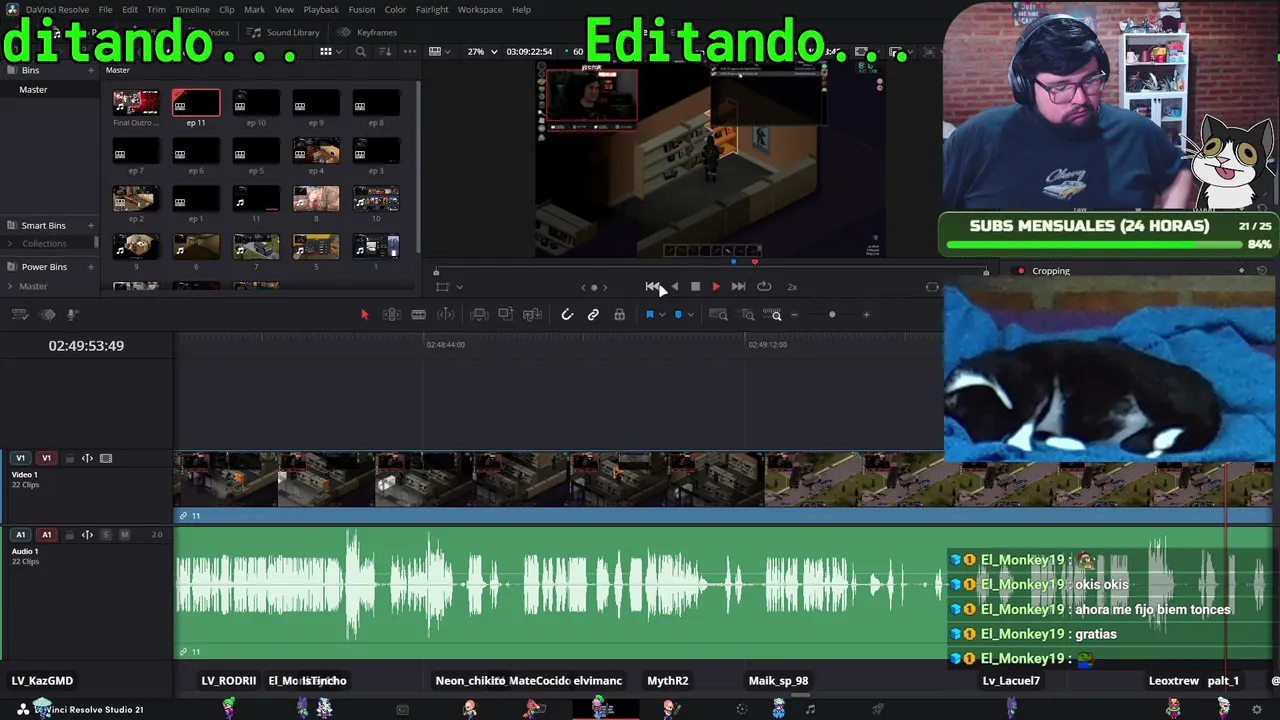
Task: Lock the Audio 1 track
Action: [x=70, y=535]
